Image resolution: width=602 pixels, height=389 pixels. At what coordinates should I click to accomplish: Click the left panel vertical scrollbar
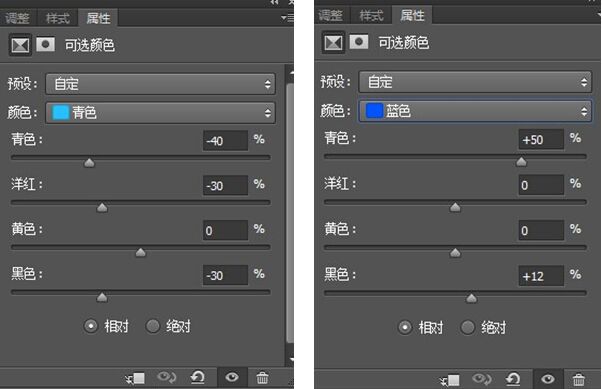click(x=290, y=213)
